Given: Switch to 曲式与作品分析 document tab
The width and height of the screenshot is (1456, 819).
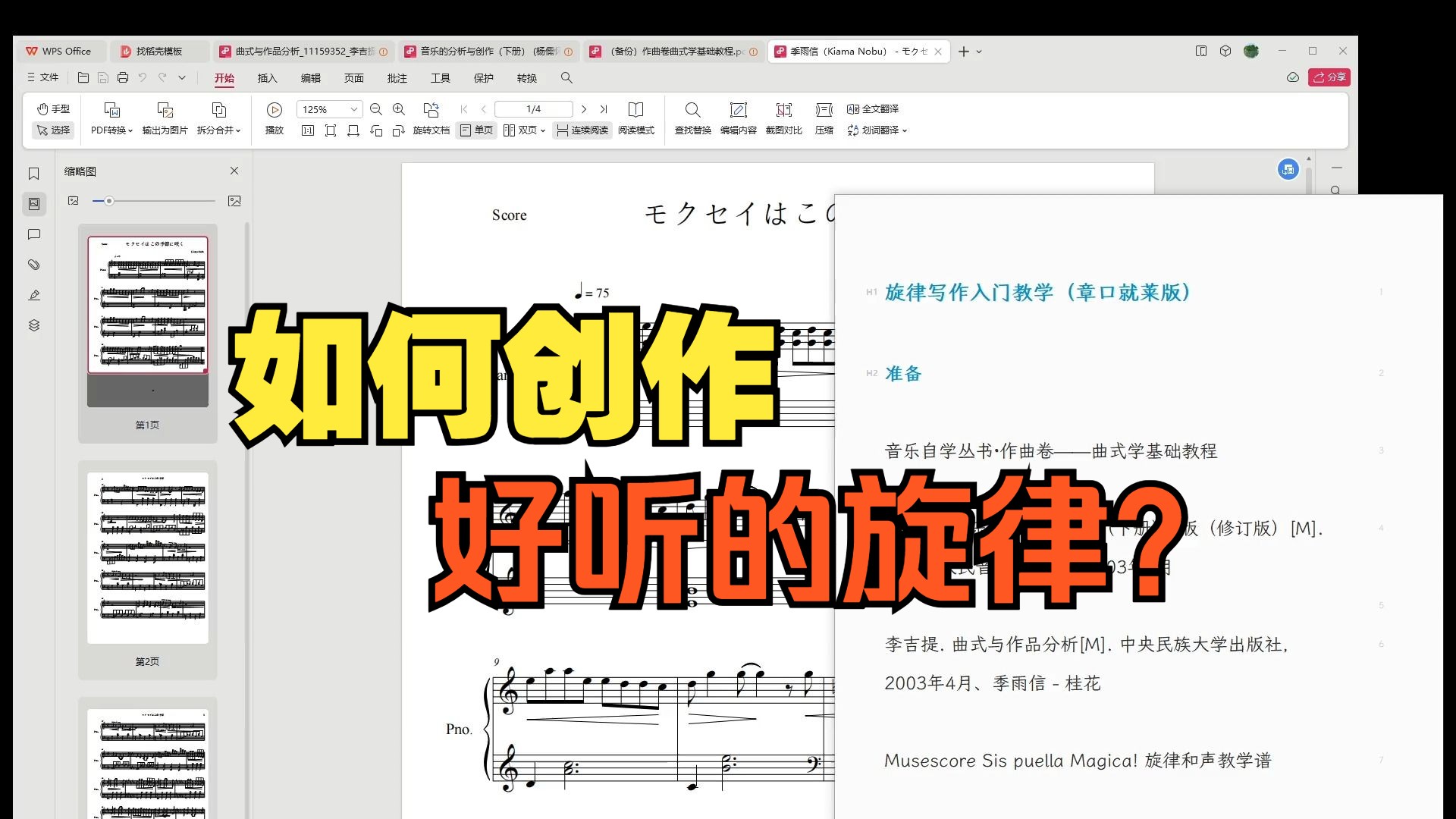Looking at the screenshot, I should [303, 52].
